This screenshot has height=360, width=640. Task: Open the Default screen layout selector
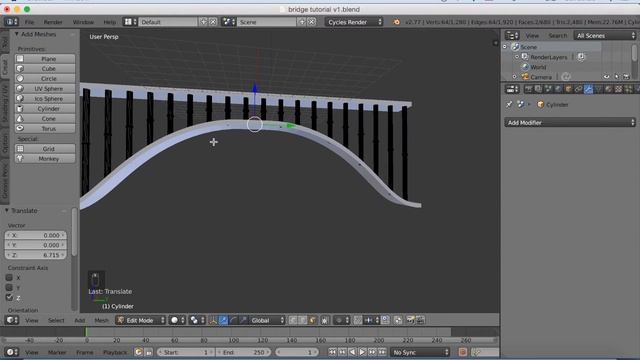pos(130,22)
